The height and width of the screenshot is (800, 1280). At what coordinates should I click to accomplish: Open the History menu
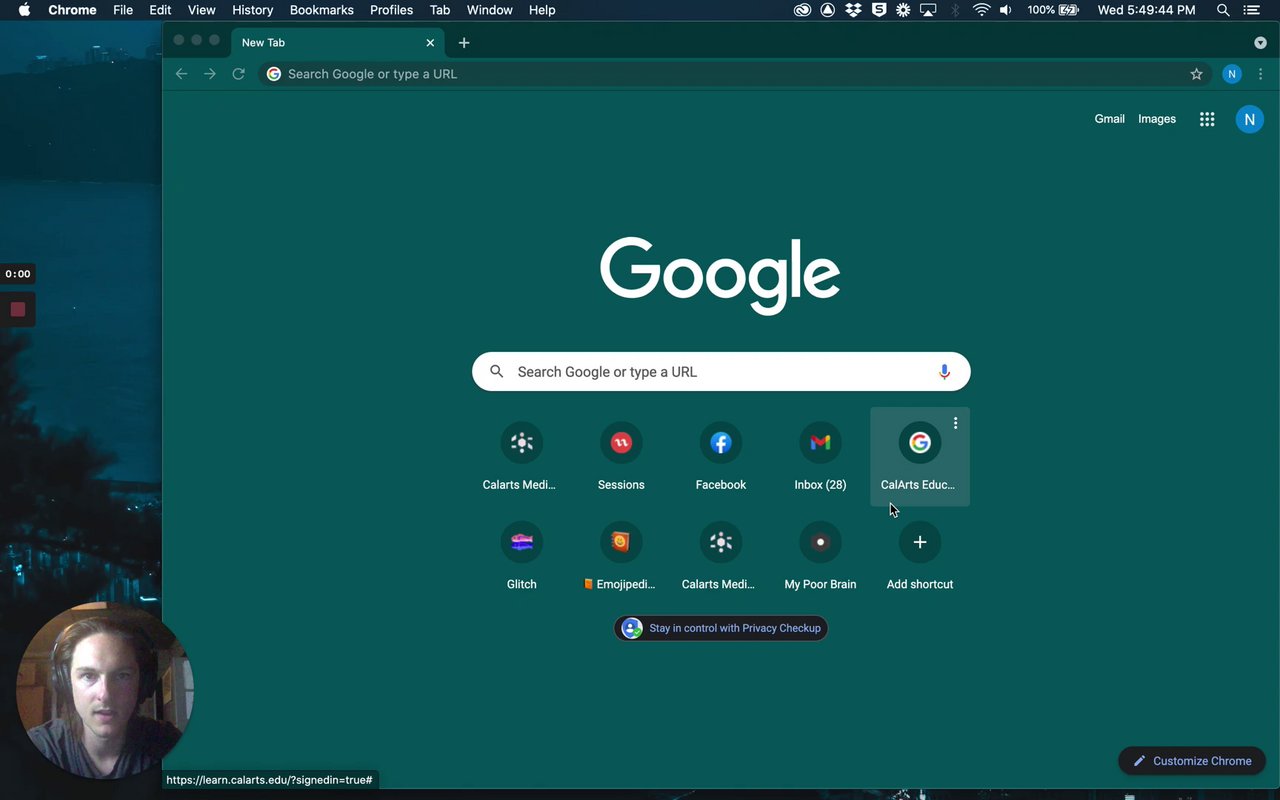click(252, 10)
